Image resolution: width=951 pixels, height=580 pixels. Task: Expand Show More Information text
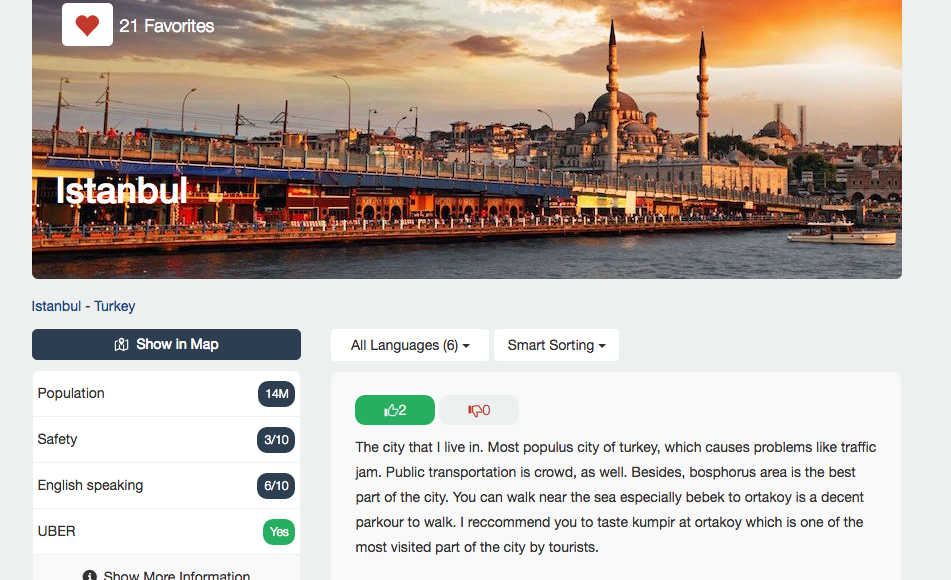pyautogui.click(x=176, y=575)
